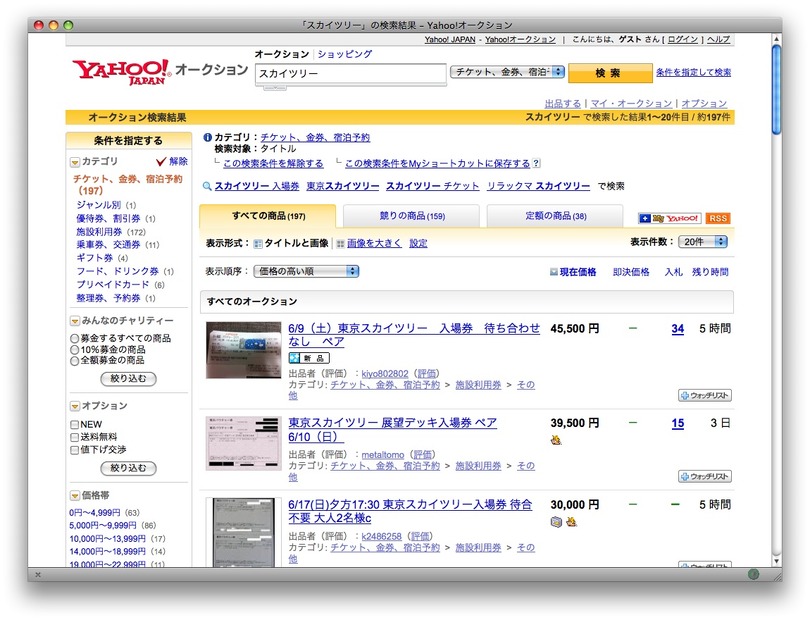Filter by 0円〜4,999円 price range

pyautogui.click(x=95, y=513)
